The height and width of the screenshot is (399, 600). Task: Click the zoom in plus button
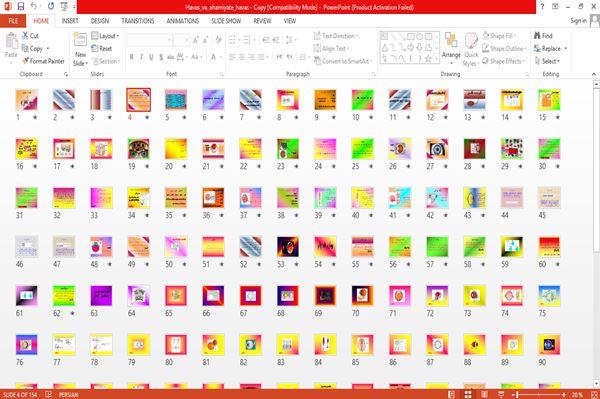tap(564, 394)
